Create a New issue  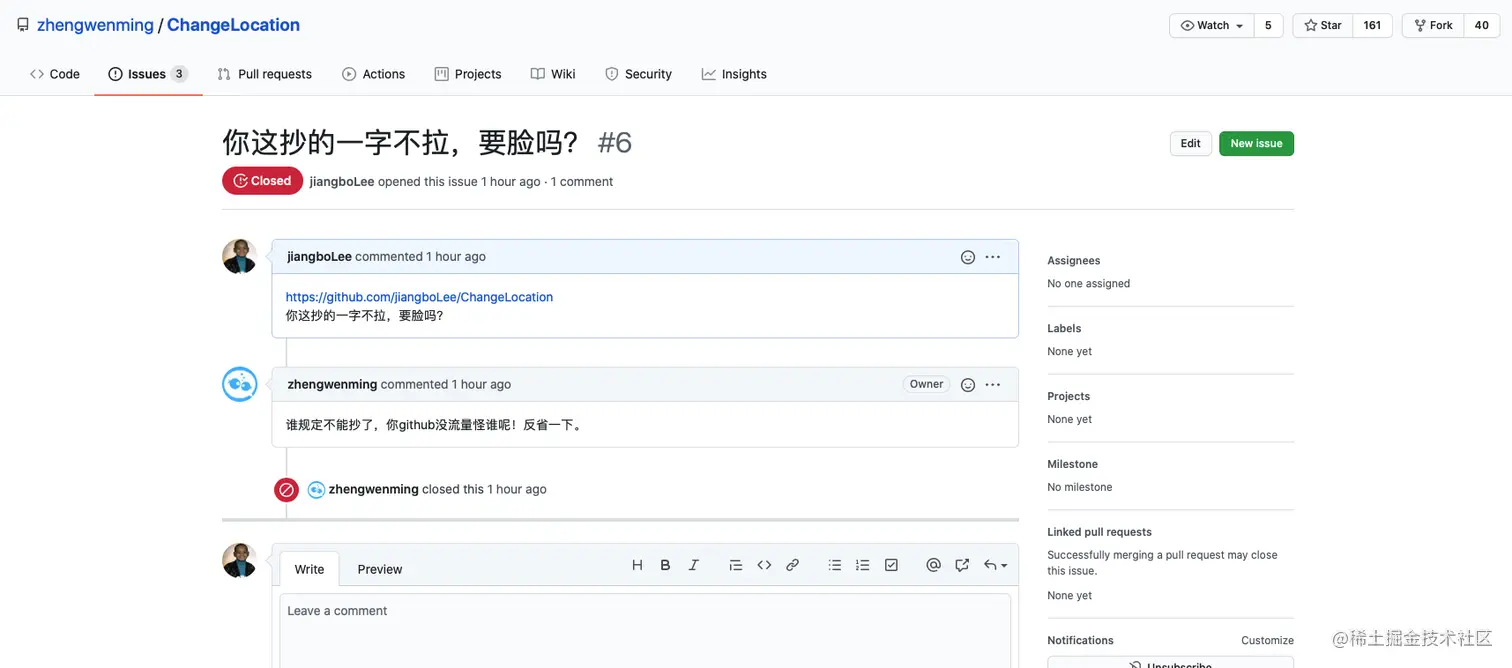[x=1256, y=143]
